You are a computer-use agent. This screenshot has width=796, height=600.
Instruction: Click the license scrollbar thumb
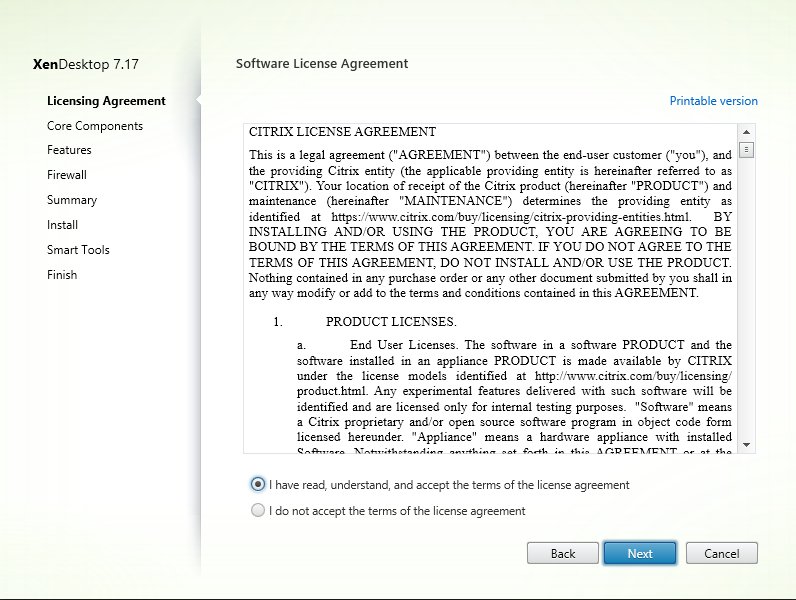coord(746,150)
